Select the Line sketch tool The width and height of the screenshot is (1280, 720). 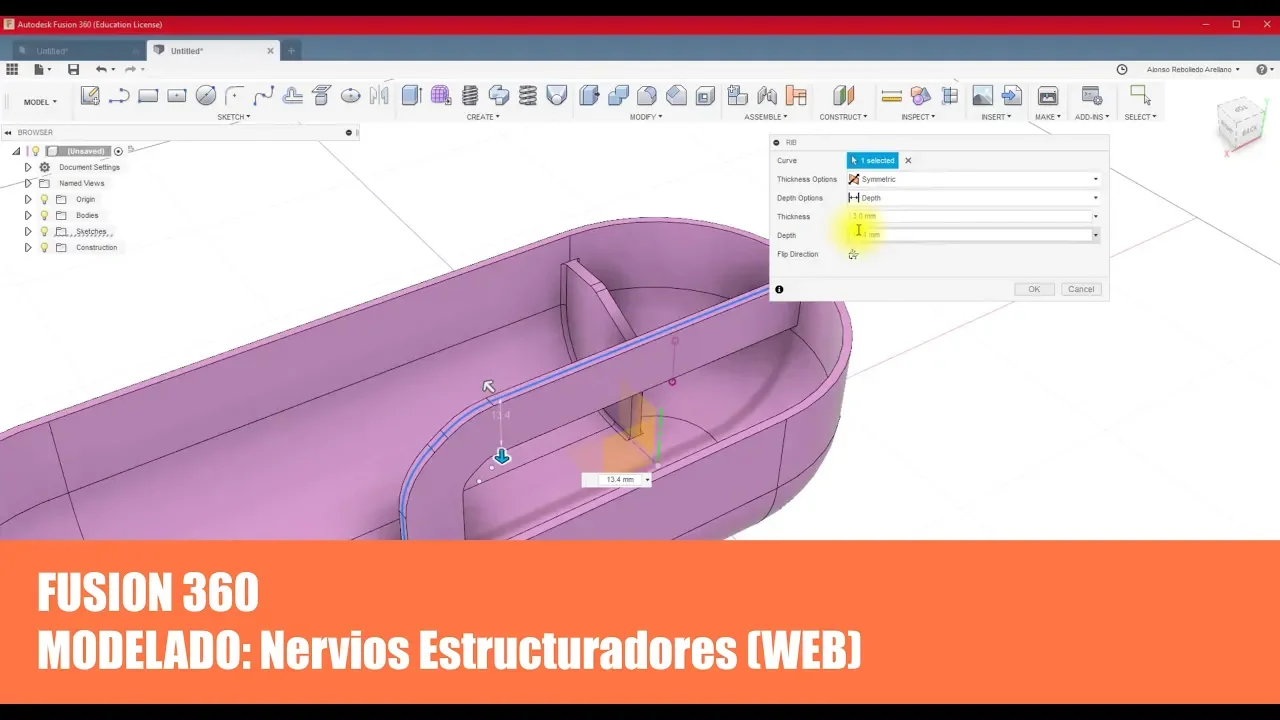tap(119, 96)
